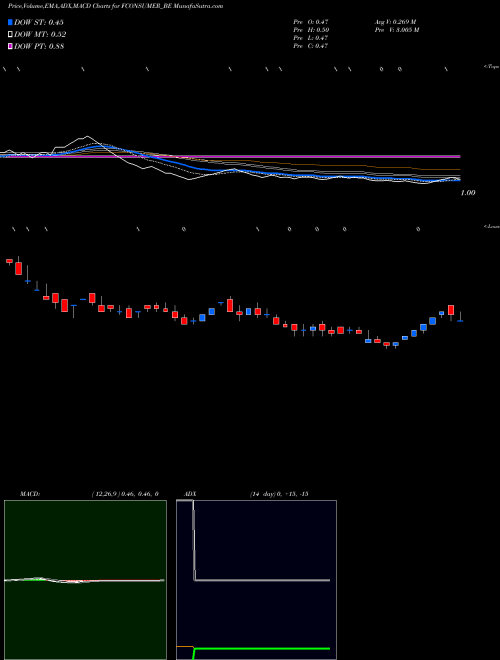Screen dimensions: 500x660
Task: Click the last candlestick at right edge
Action: pos(460,317)
